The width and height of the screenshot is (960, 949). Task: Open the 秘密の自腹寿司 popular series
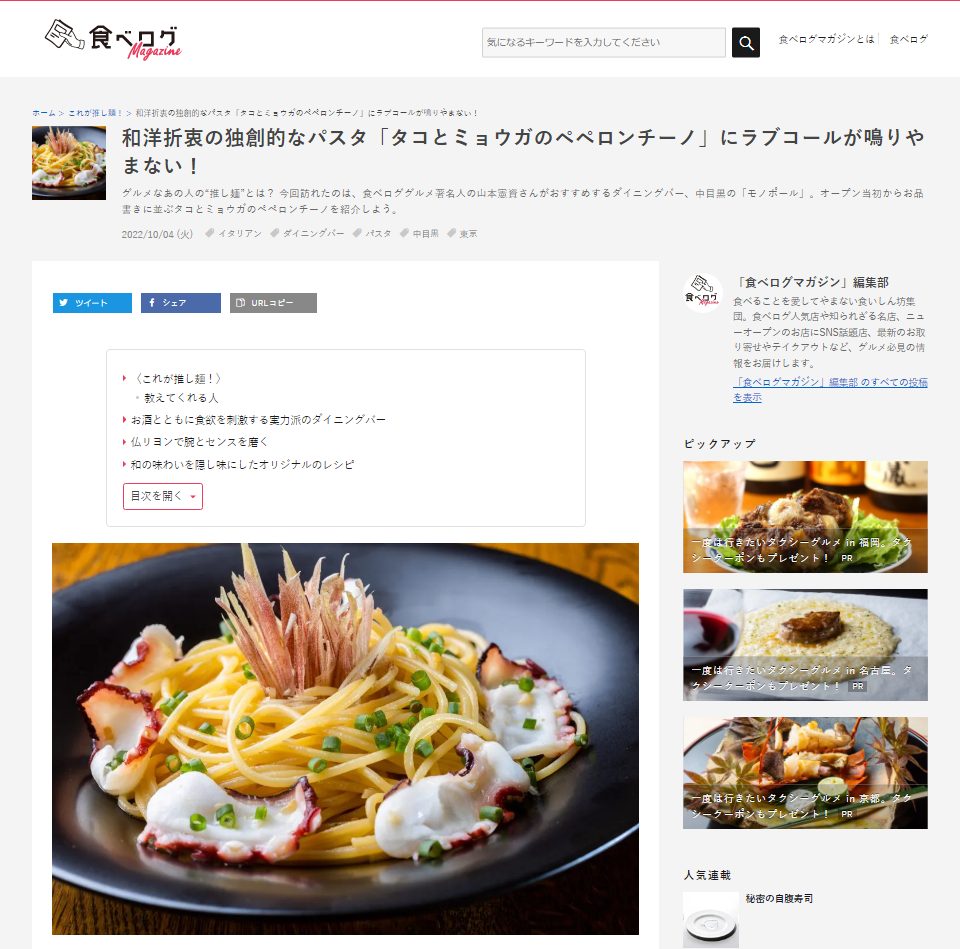tap(779, 898)
